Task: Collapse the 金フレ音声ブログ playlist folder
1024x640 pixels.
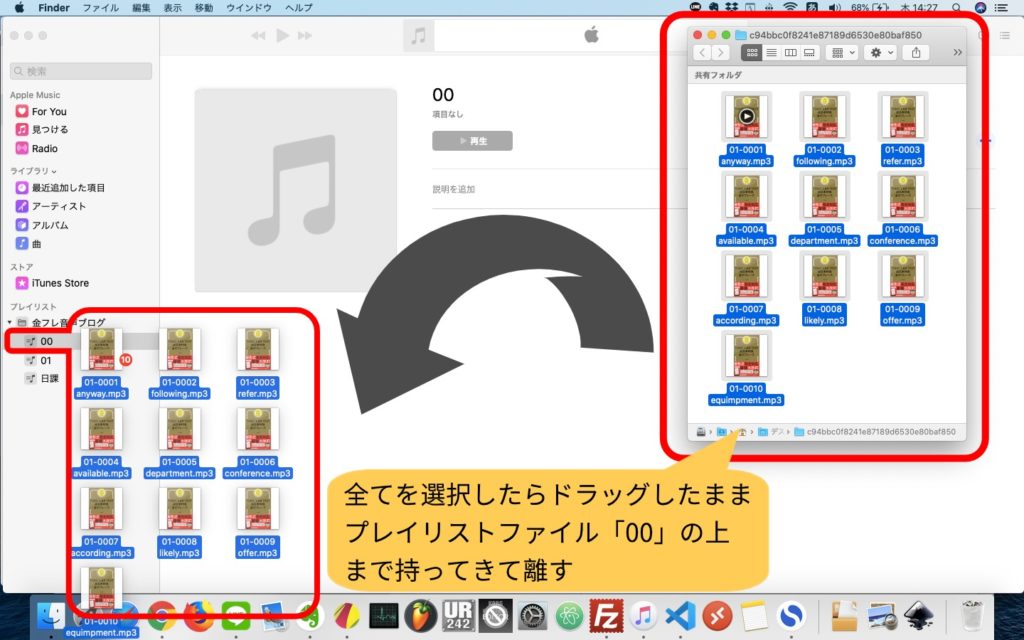Action: point(10,322)
